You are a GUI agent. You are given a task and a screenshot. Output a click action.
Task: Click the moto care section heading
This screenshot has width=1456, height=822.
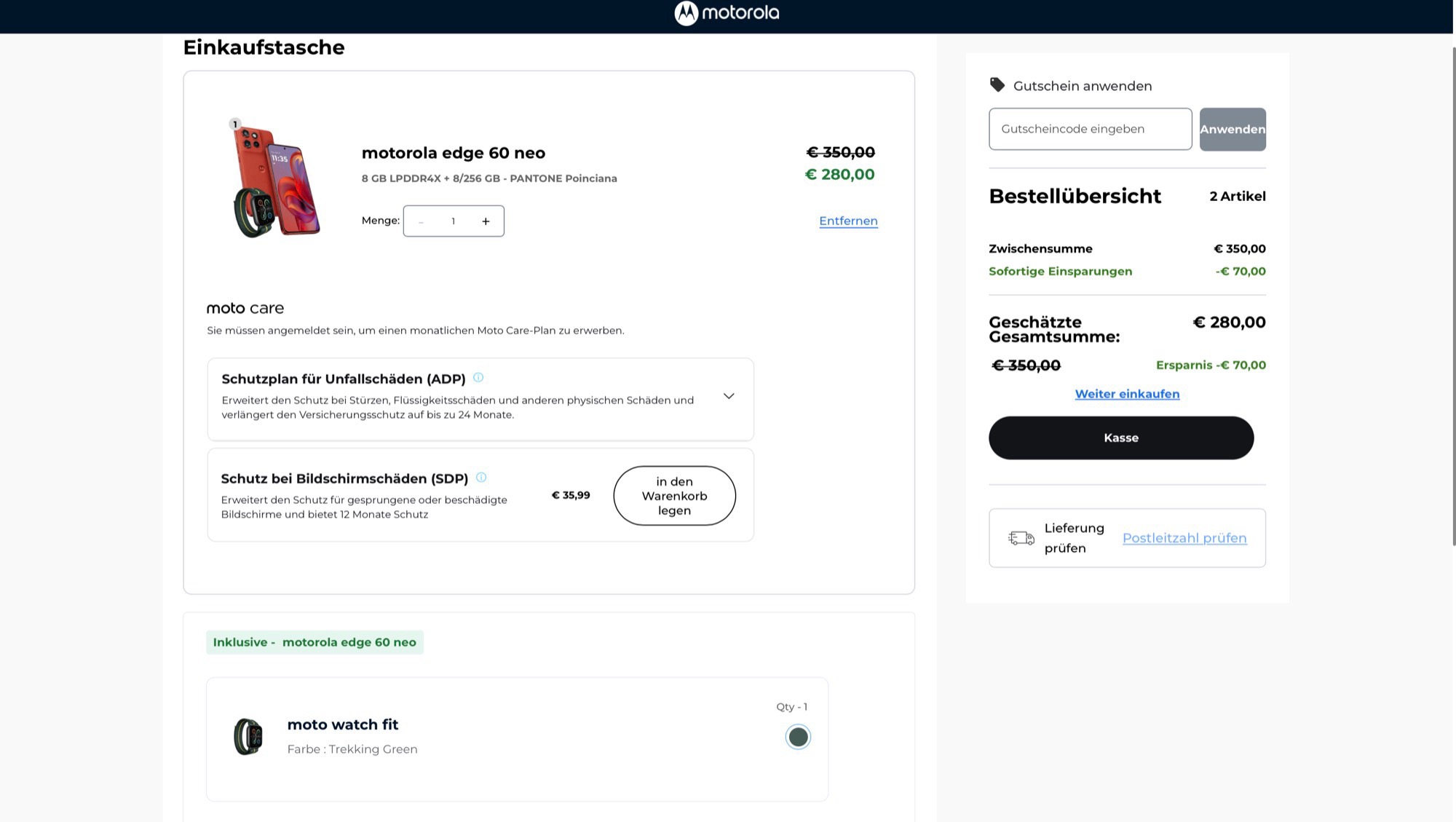245,308
